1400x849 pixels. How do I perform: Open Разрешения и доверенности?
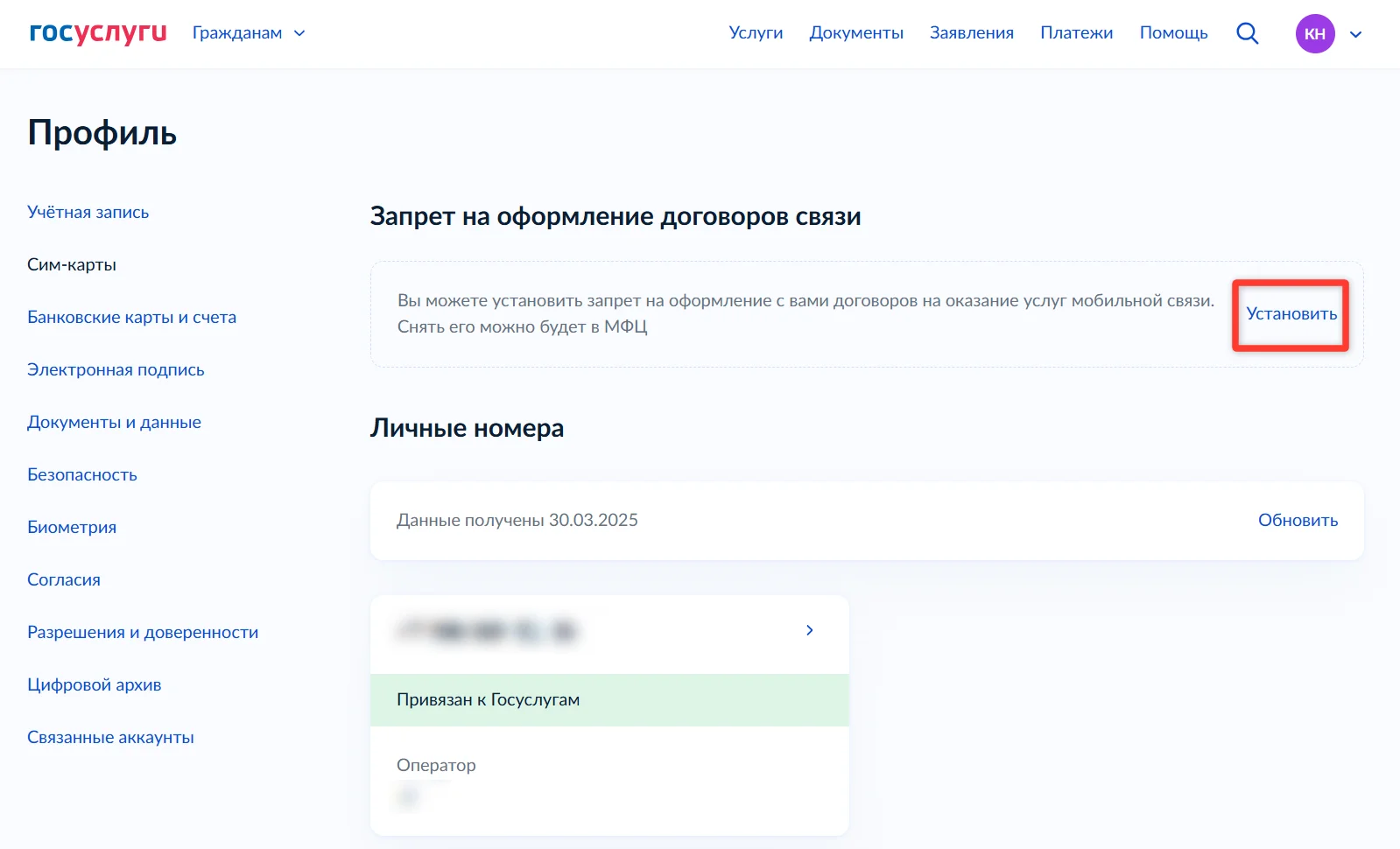[143, 632]
